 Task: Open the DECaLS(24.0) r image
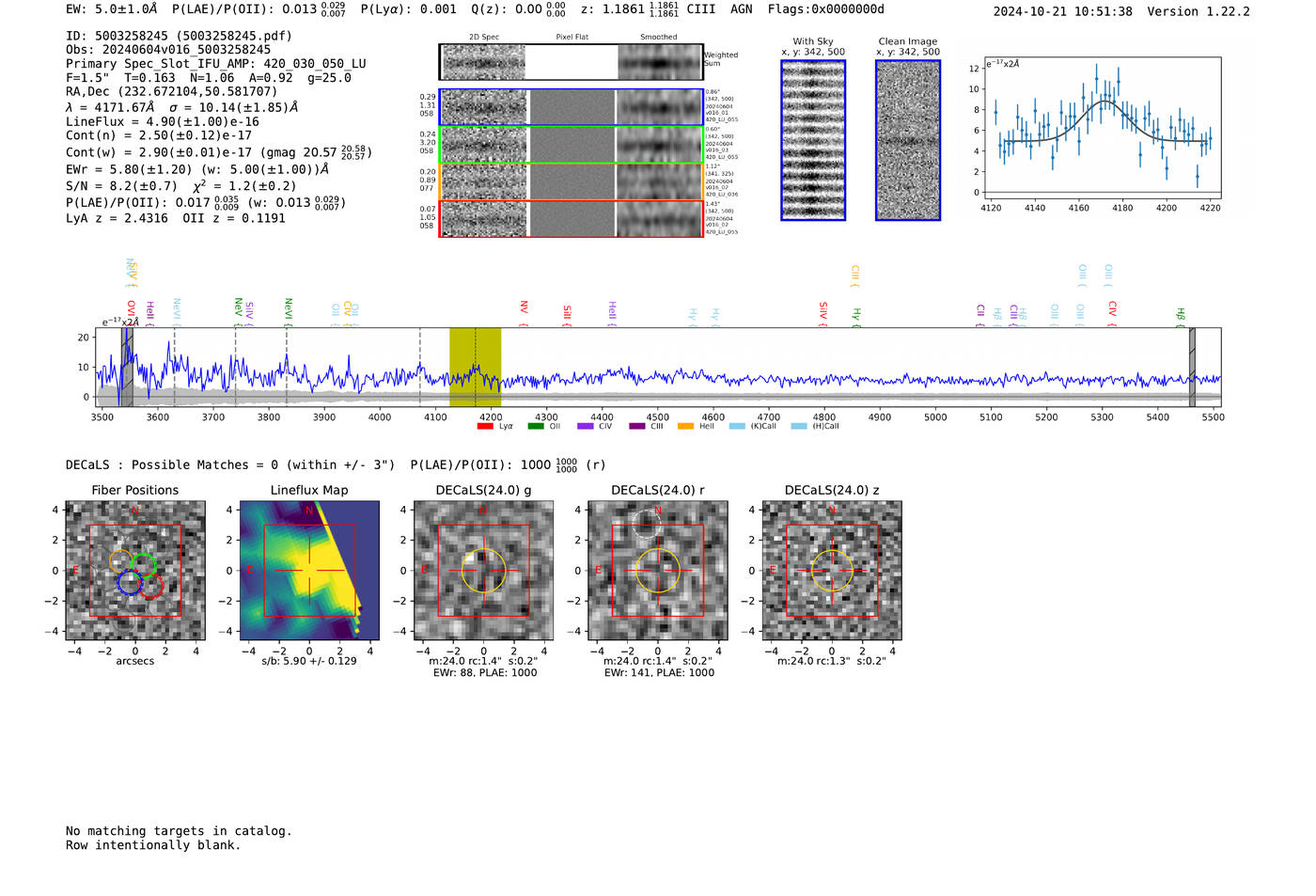point(658,570)
